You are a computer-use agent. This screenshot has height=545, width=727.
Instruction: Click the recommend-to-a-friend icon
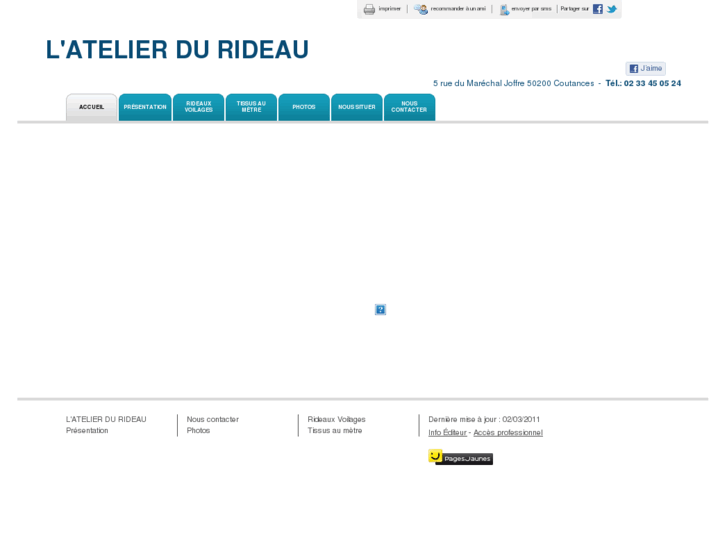421,9
